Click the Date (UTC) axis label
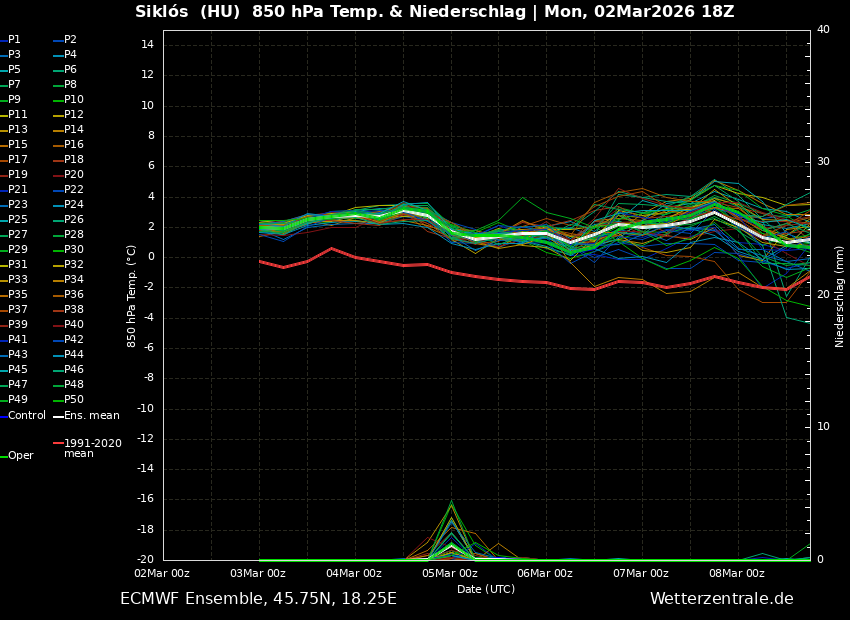Screen dimensions: 850x620 click(486, 590)
